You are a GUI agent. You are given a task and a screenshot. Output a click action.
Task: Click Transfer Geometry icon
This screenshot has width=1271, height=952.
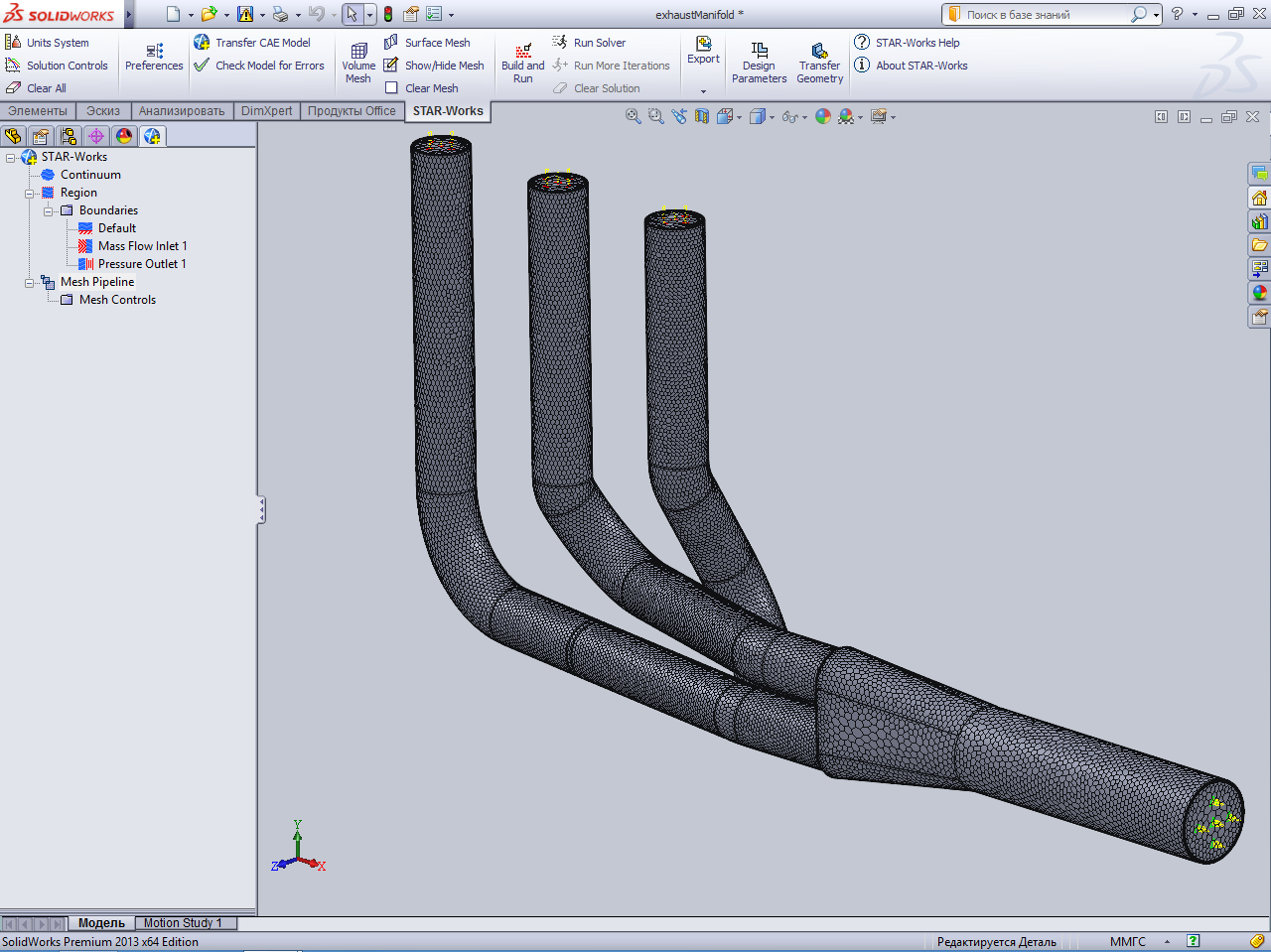click(819, 52)
